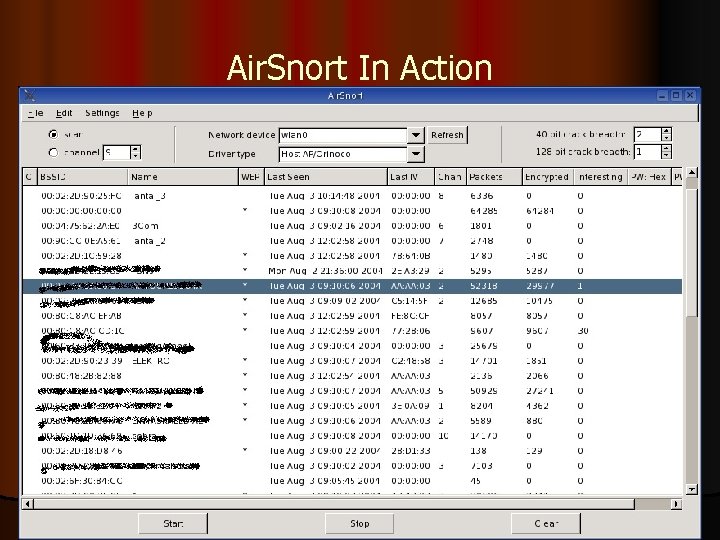
Task: Sort by the Last Seen column header
Action: 326,177
